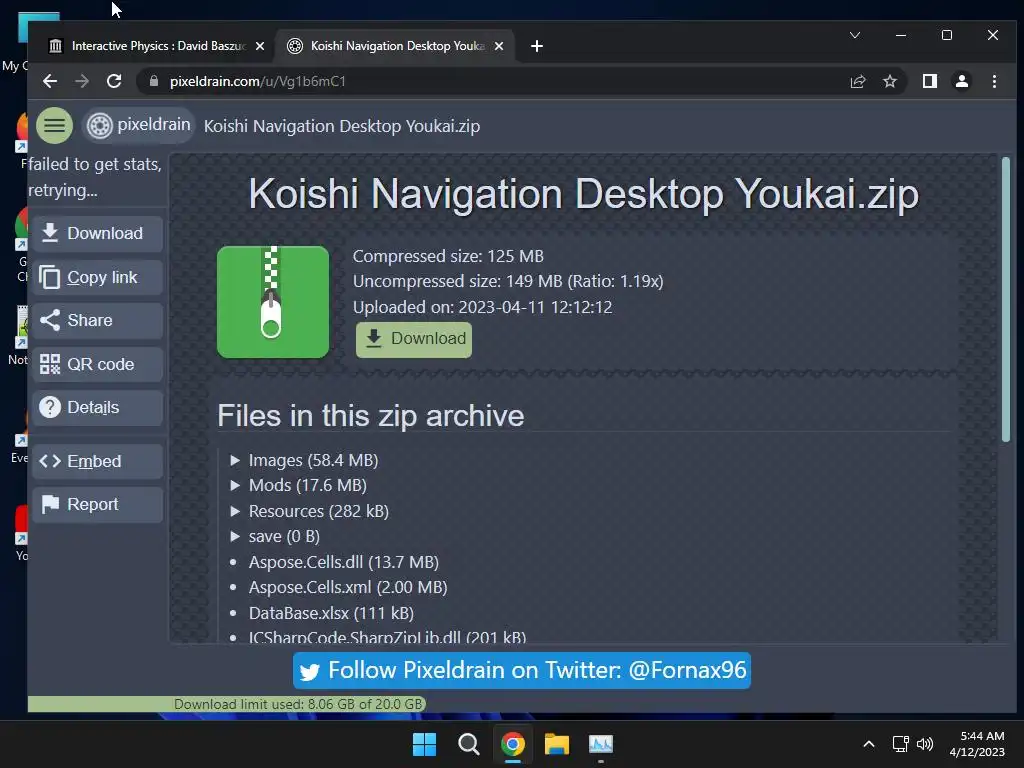The width and height of the screenshot is (1024, 768).
Task: View site security lock info
Action: pyautogui.click(x=154, y=81)
